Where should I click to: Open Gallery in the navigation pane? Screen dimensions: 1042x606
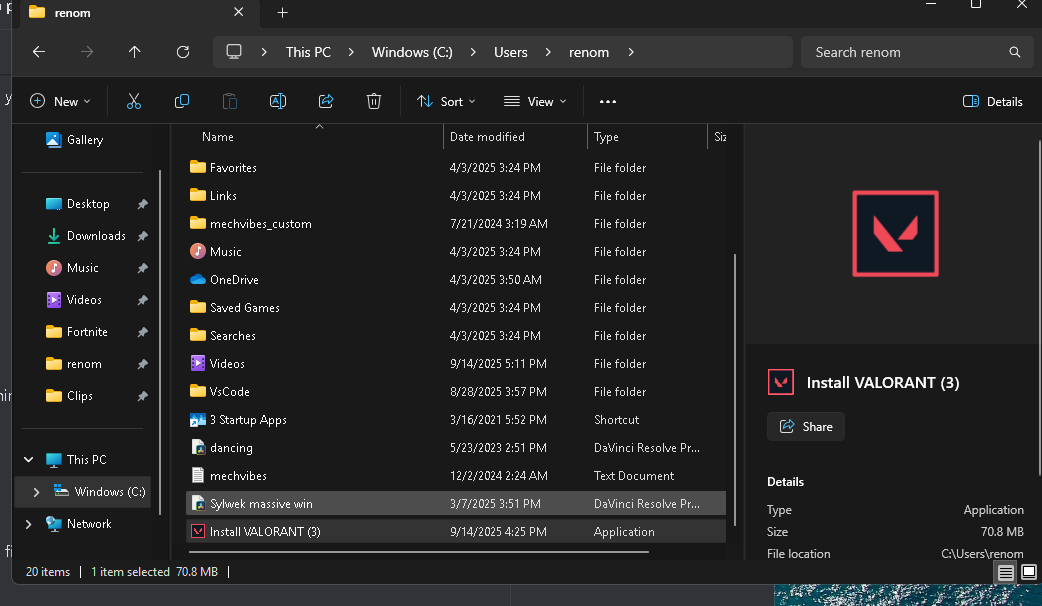click(x=85, y=140)
